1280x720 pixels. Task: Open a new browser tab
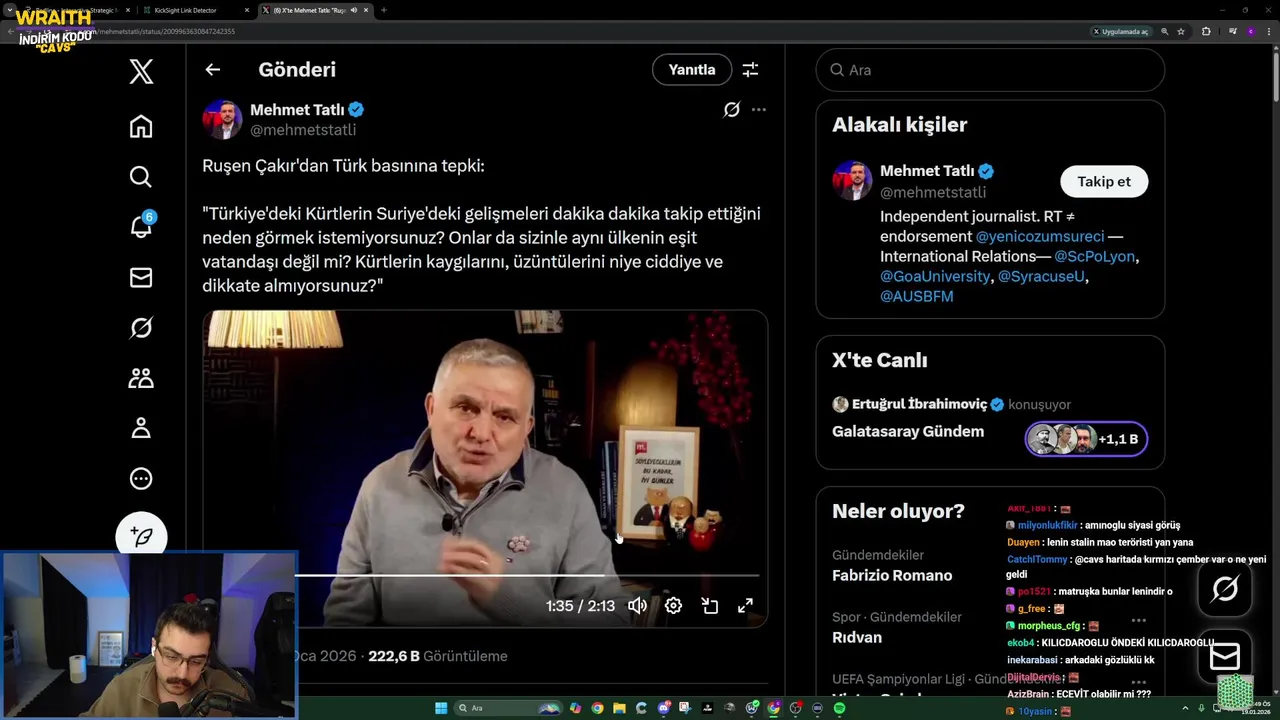point(384,10)
